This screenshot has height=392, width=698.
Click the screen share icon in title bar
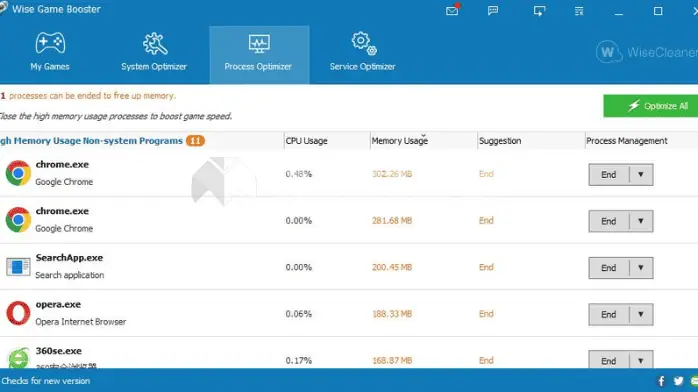(539, 11)
